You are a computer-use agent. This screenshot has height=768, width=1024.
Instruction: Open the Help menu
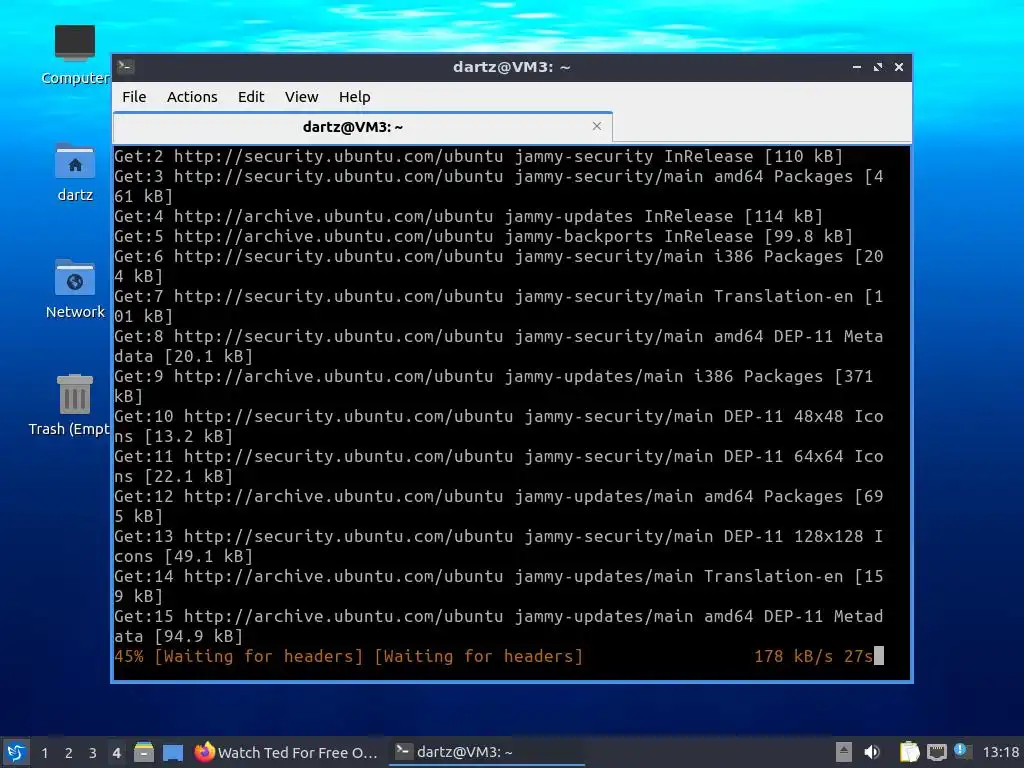click(x=355, y=97)
